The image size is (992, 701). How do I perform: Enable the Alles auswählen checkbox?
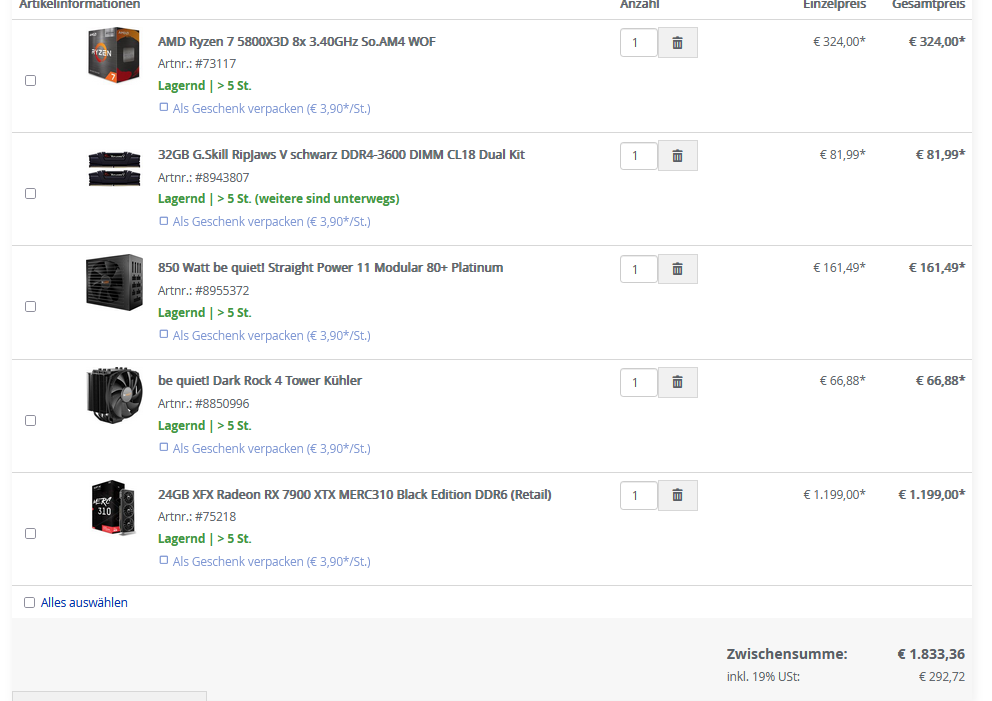(x=30, y=602)
